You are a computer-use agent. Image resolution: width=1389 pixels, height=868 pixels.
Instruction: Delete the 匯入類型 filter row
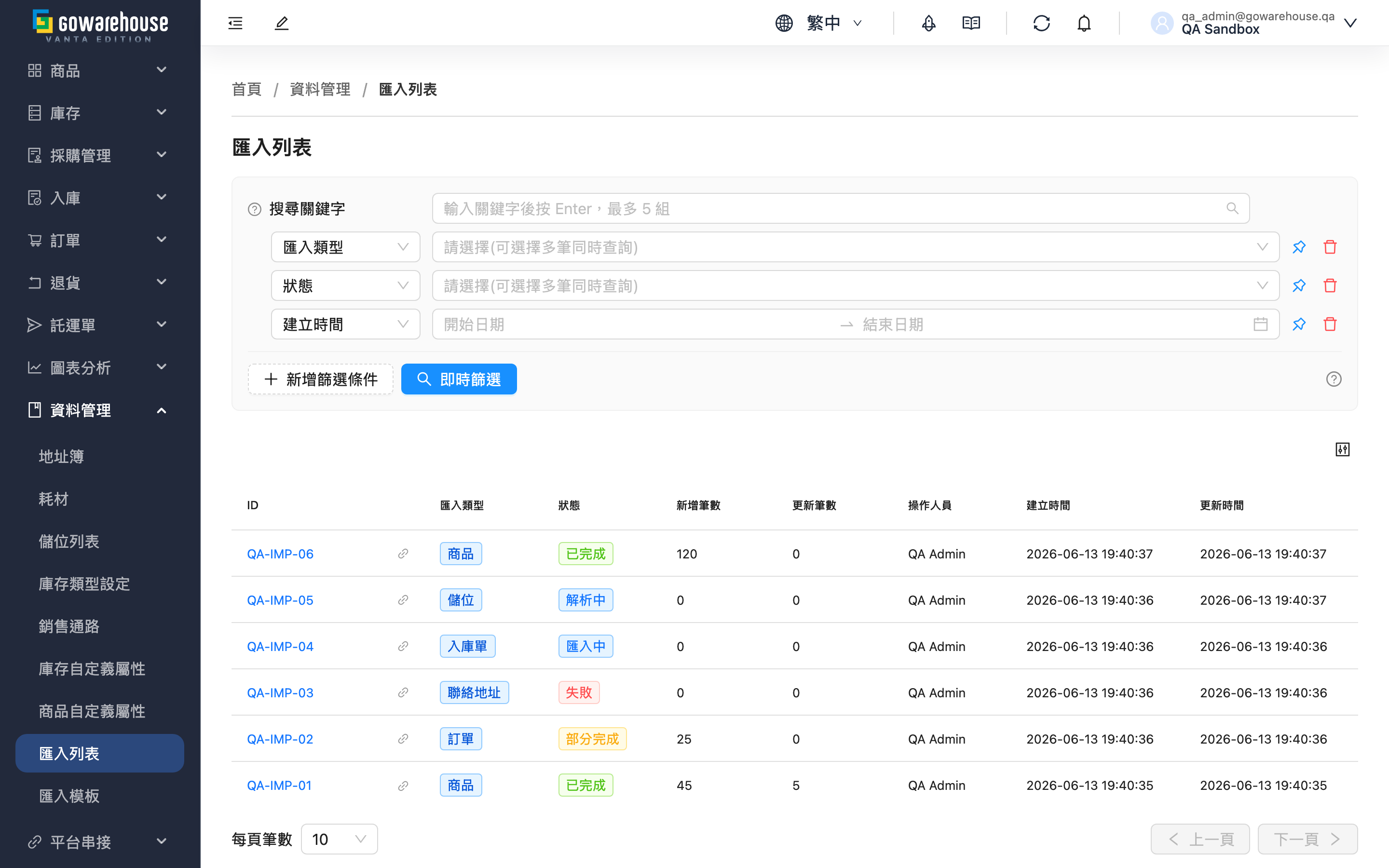[x=1330, y=247]
